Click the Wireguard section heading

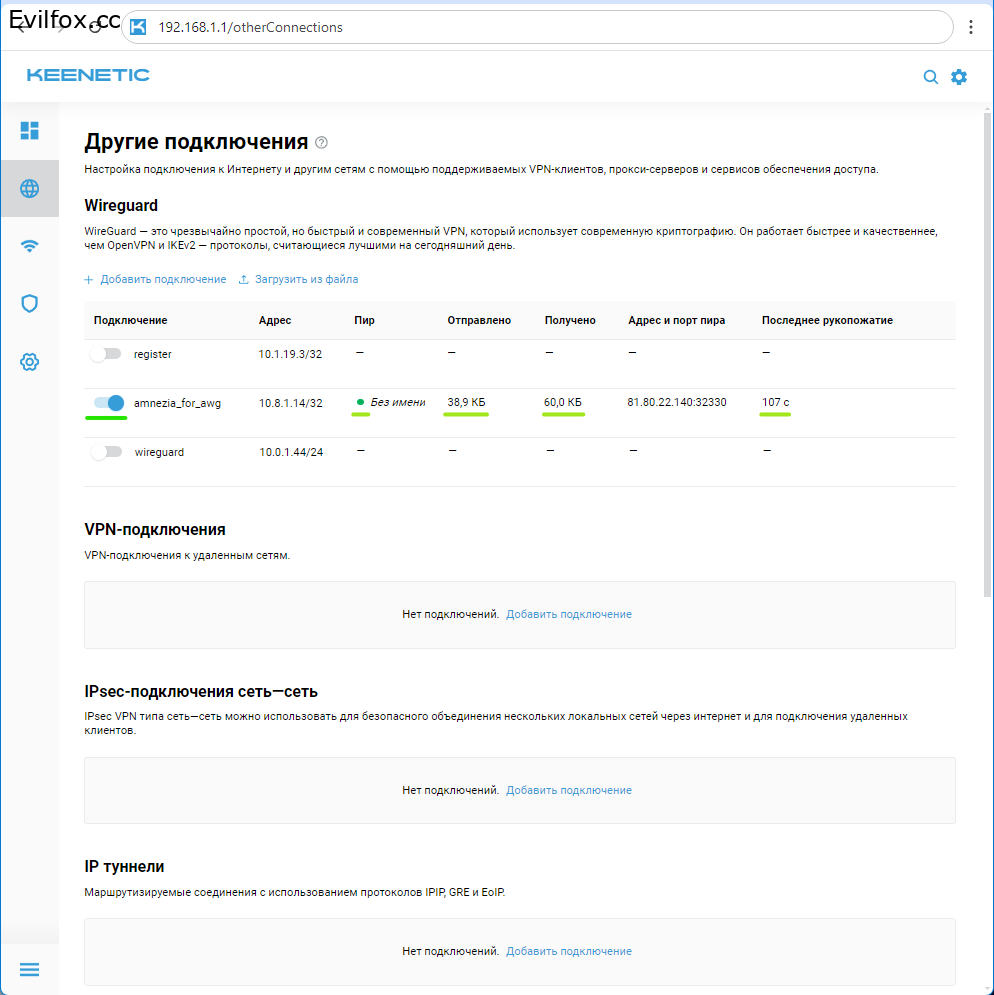coord(121,206)
